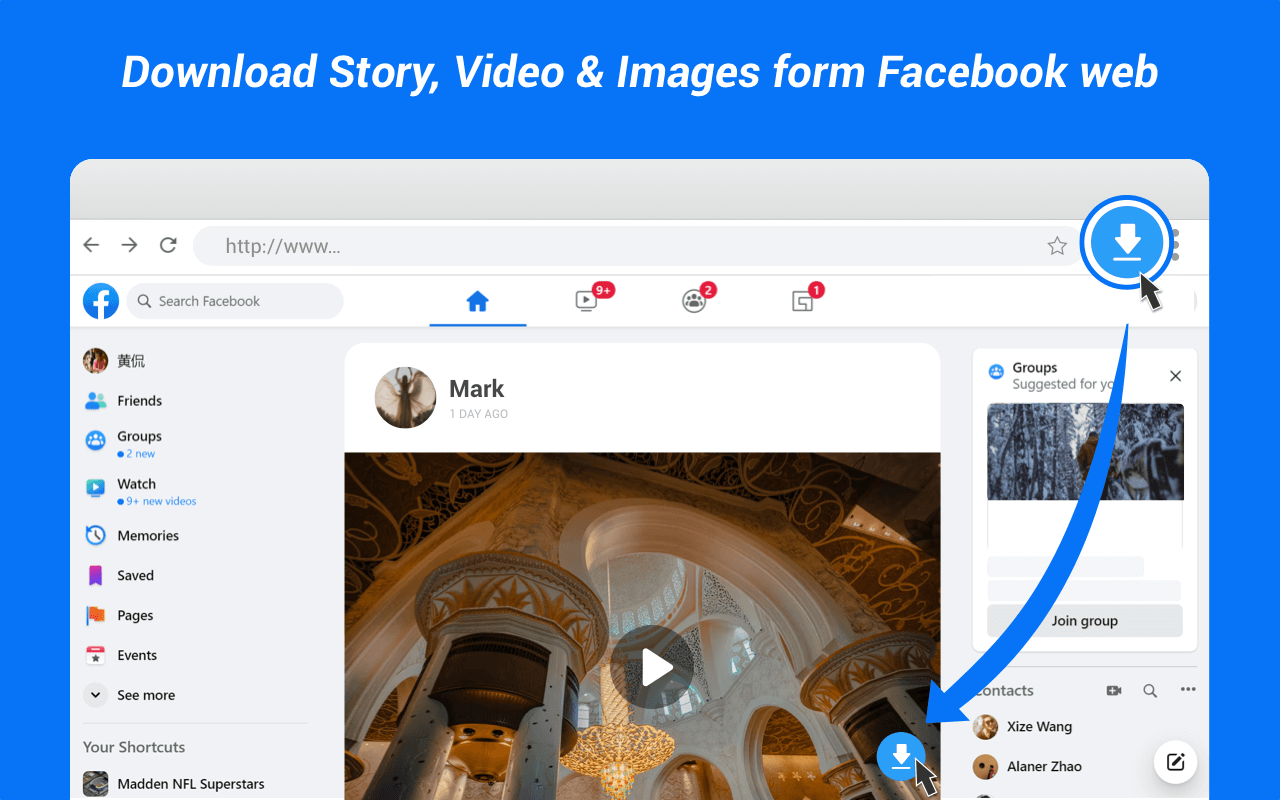The width and height of the screenshot is (1280, 800).
Task: Click Mark's profile picture on post
Action: (405, 397)
